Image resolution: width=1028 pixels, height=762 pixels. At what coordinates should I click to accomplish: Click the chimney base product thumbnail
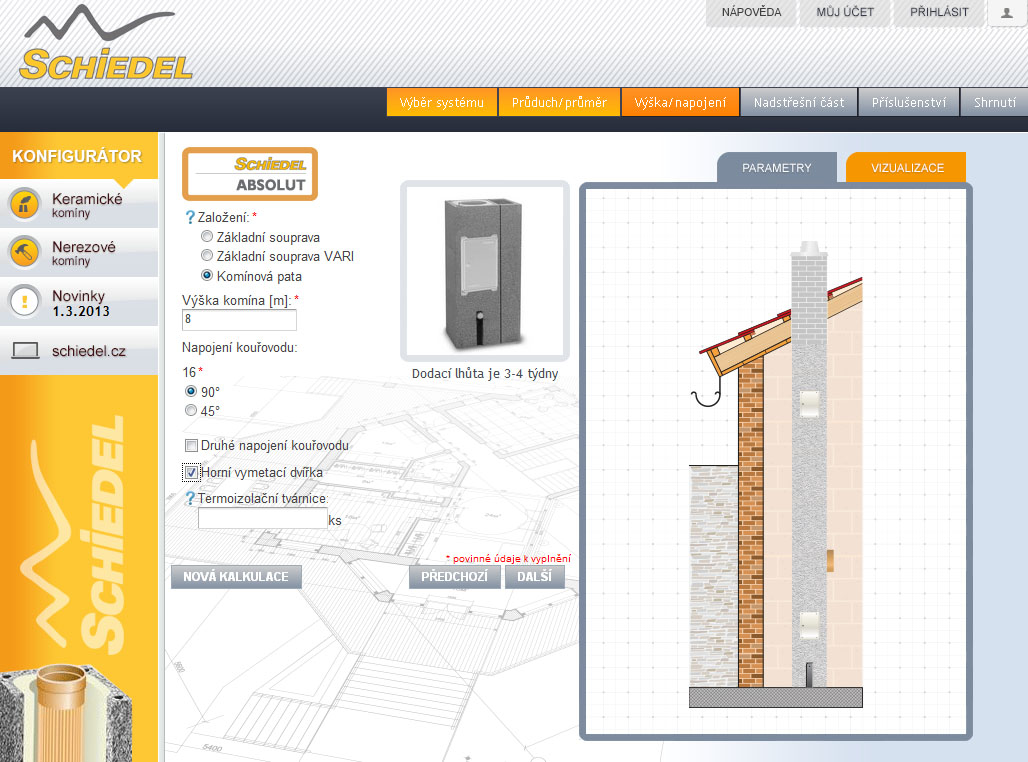pos(484,271)
